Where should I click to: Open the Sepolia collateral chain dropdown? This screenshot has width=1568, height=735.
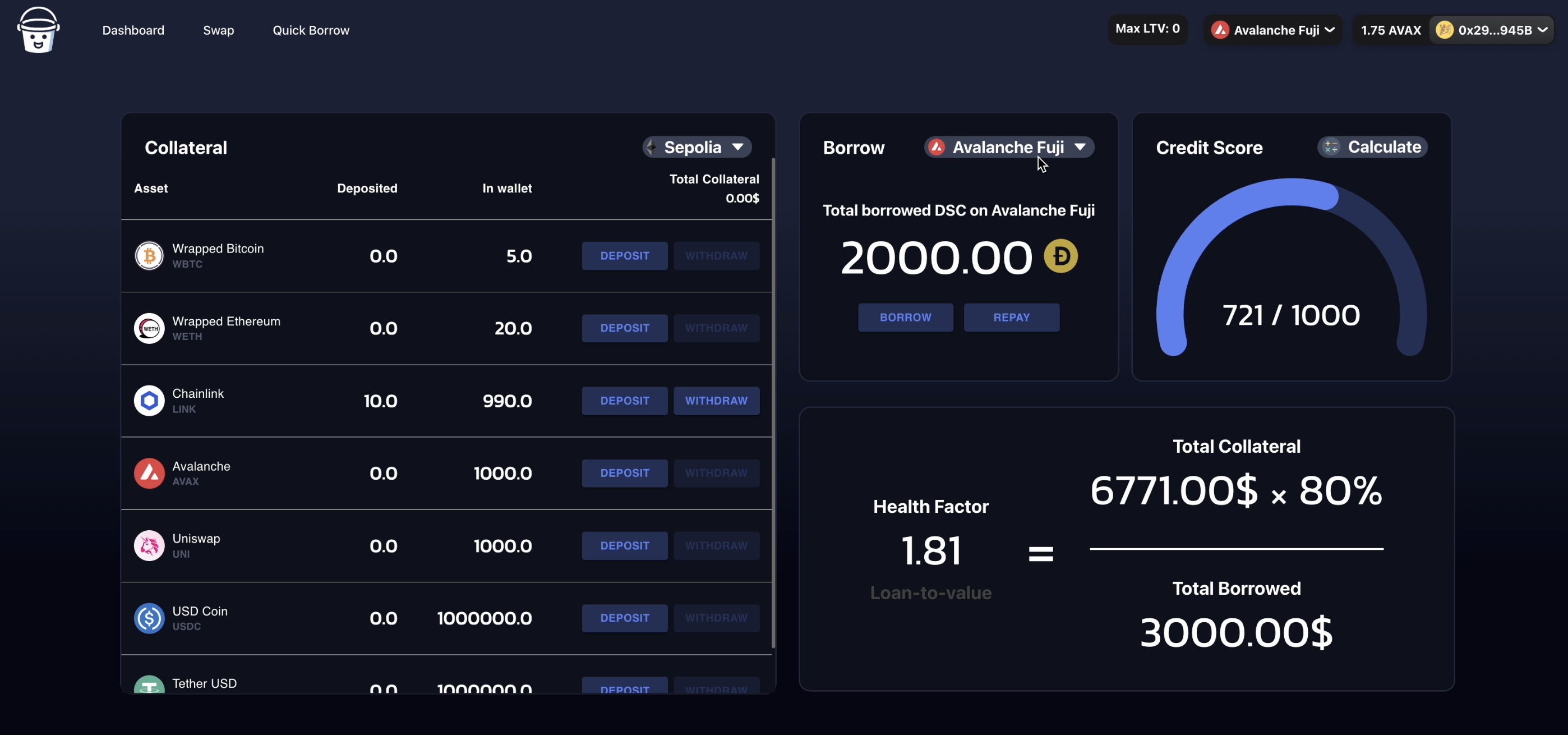click(x=697, y=147)
